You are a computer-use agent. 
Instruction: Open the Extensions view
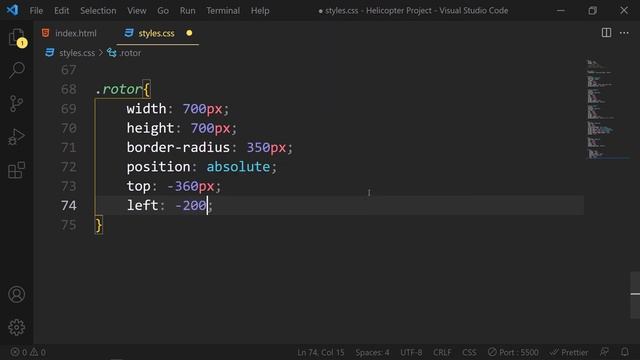pyautogui.click(x=17, y=170)
